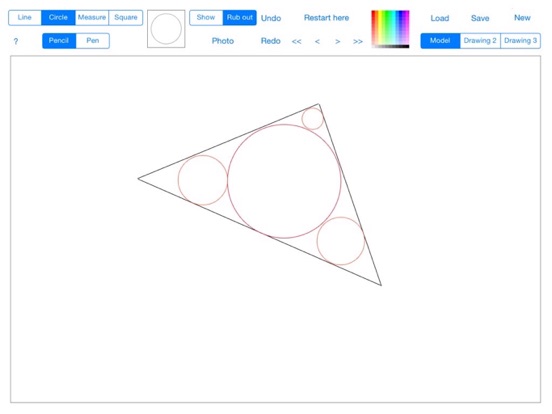Switch to the Drawing 3 tab
The width and height of the screenshot is (552, 414).
click(520, 41)
